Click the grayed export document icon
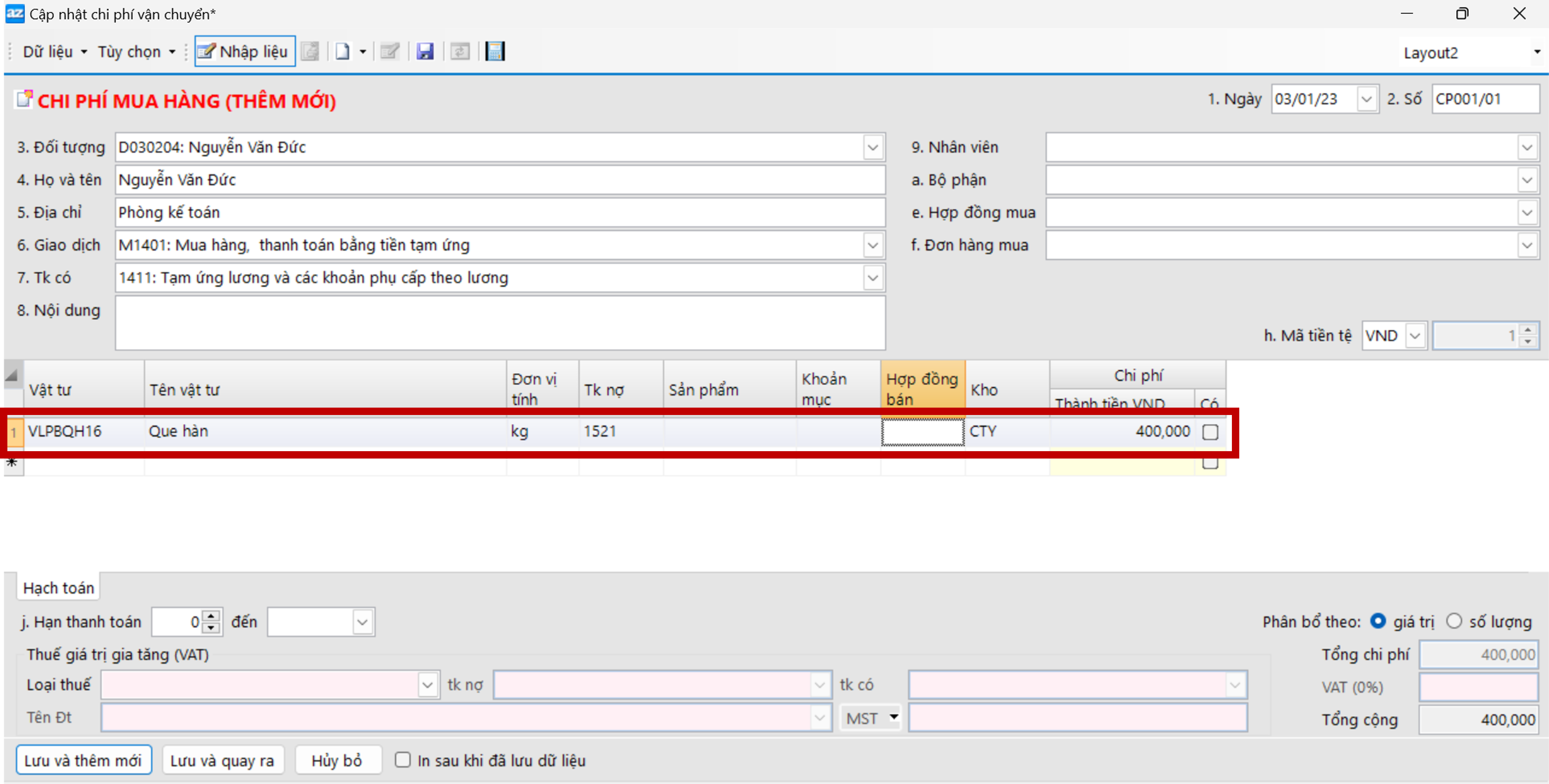This screenshot has height=784, width=1549. (x=310, y=52)
